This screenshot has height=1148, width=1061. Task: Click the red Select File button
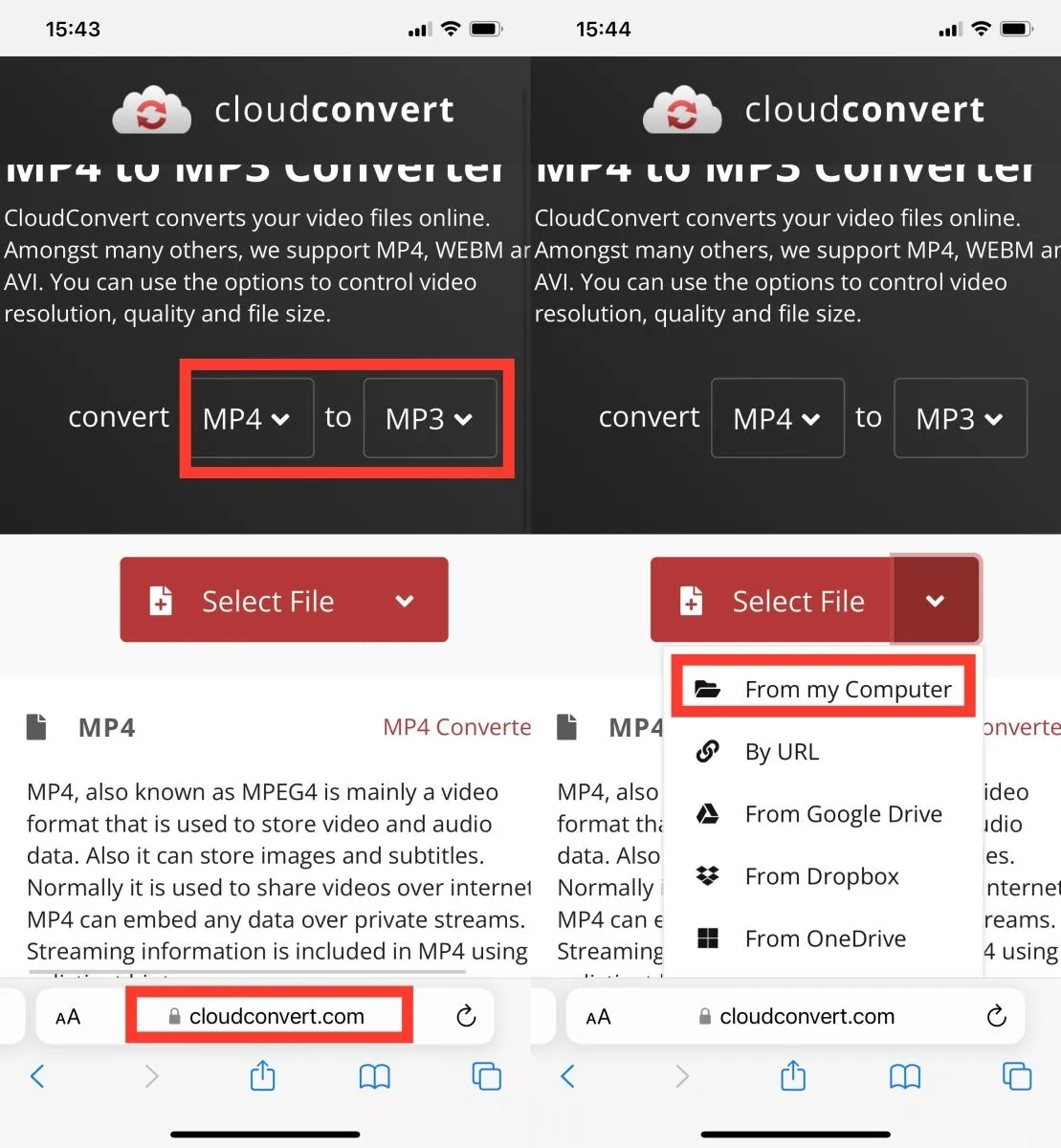pos(268,600)
